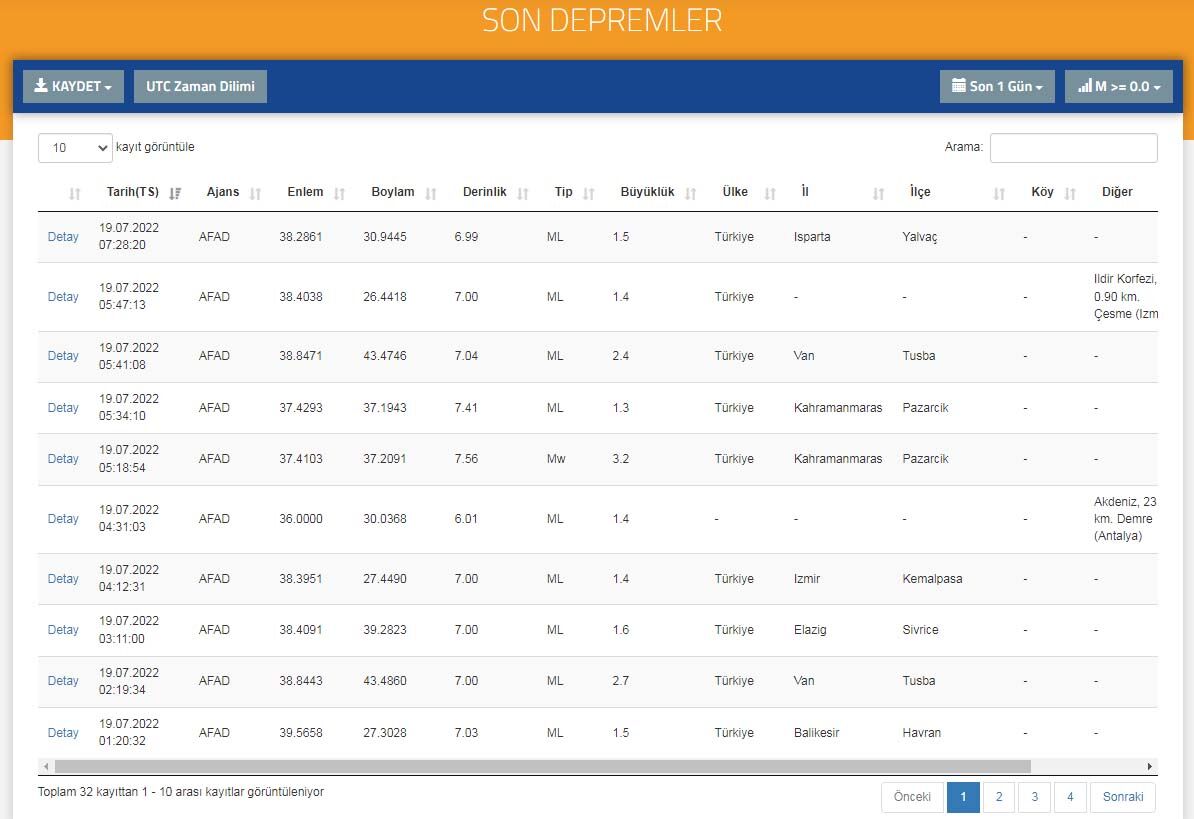Click the SON DEPREMLER page heading
The width and height of the screenshot is (1194, 819).
point(602,21)
